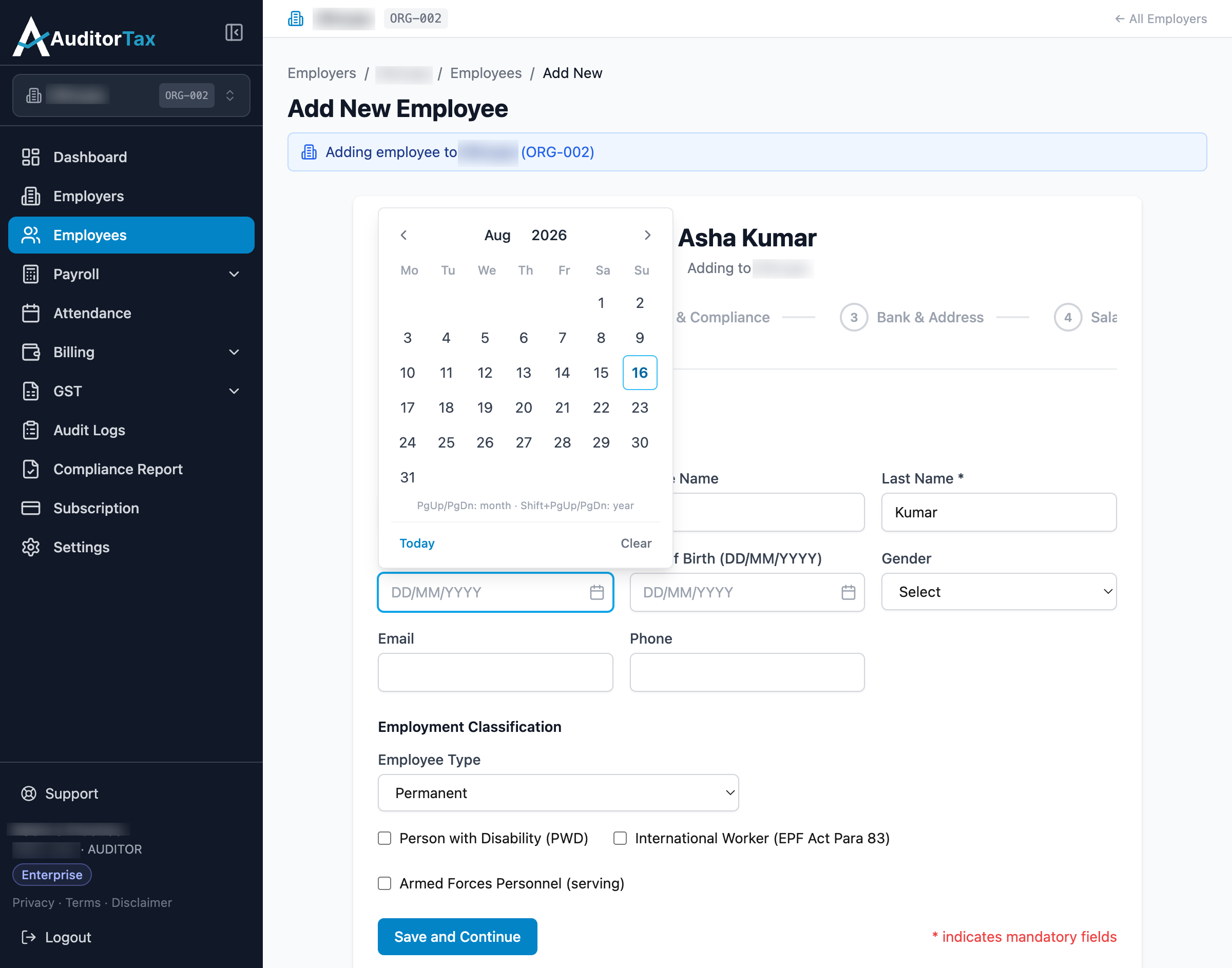Collapse the sidebar panel icon
The width and height of the screenshot is (1232, 968).
[234, 32]
